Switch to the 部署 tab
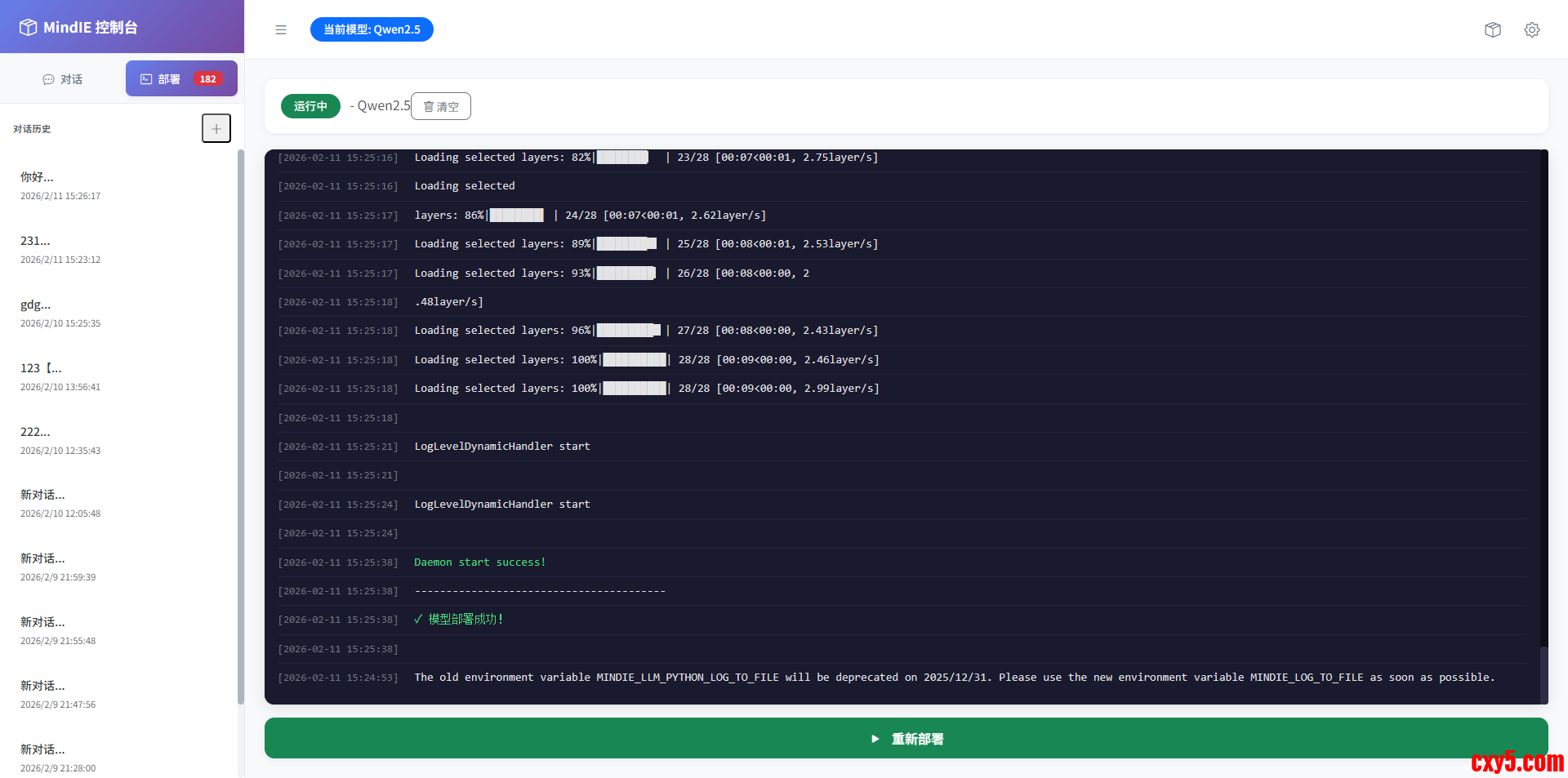The height and width of the screenshot is (778, 1568). tap(181, 79)
